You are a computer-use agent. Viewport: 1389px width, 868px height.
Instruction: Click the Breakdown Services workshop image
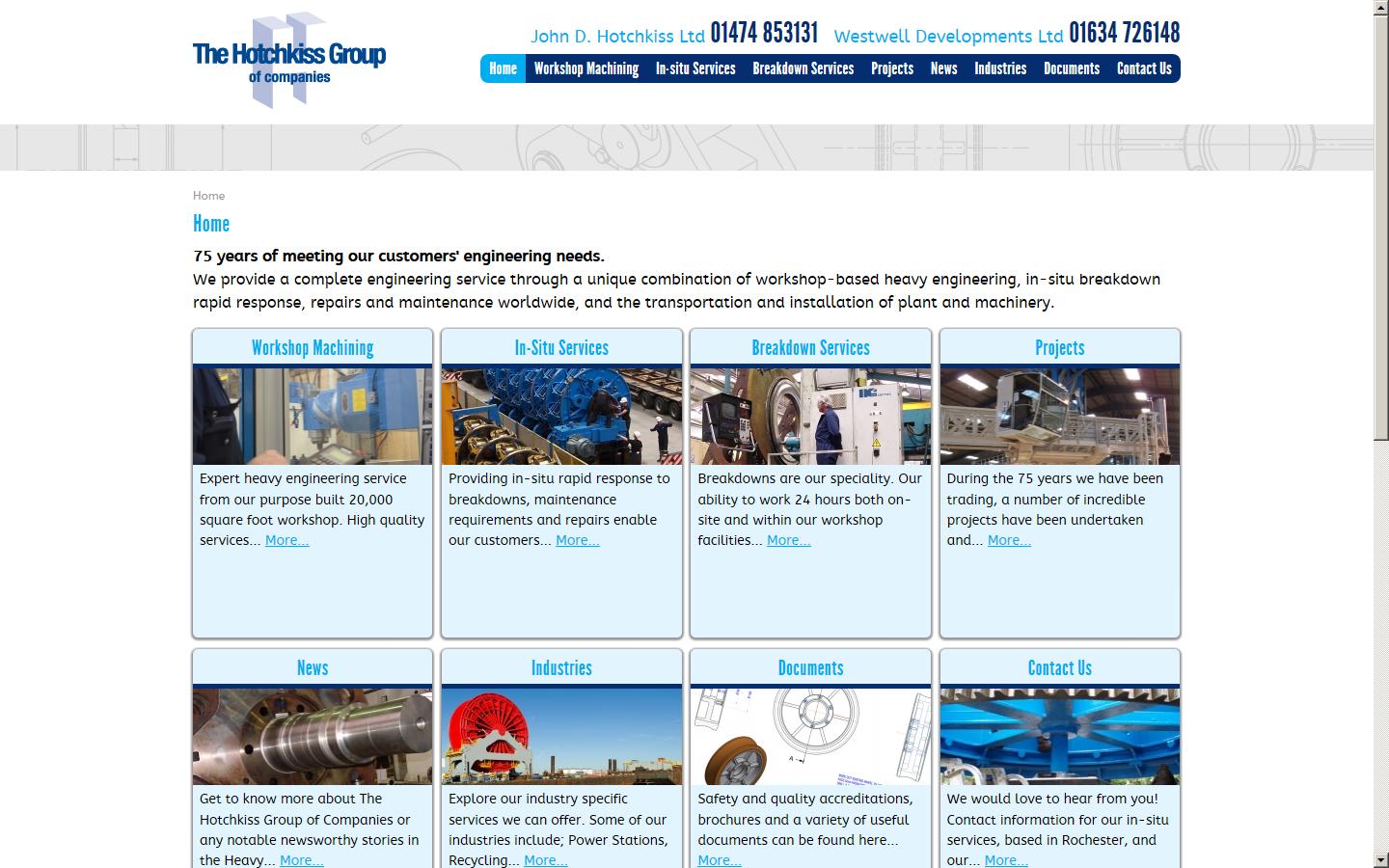coord(810,417)
